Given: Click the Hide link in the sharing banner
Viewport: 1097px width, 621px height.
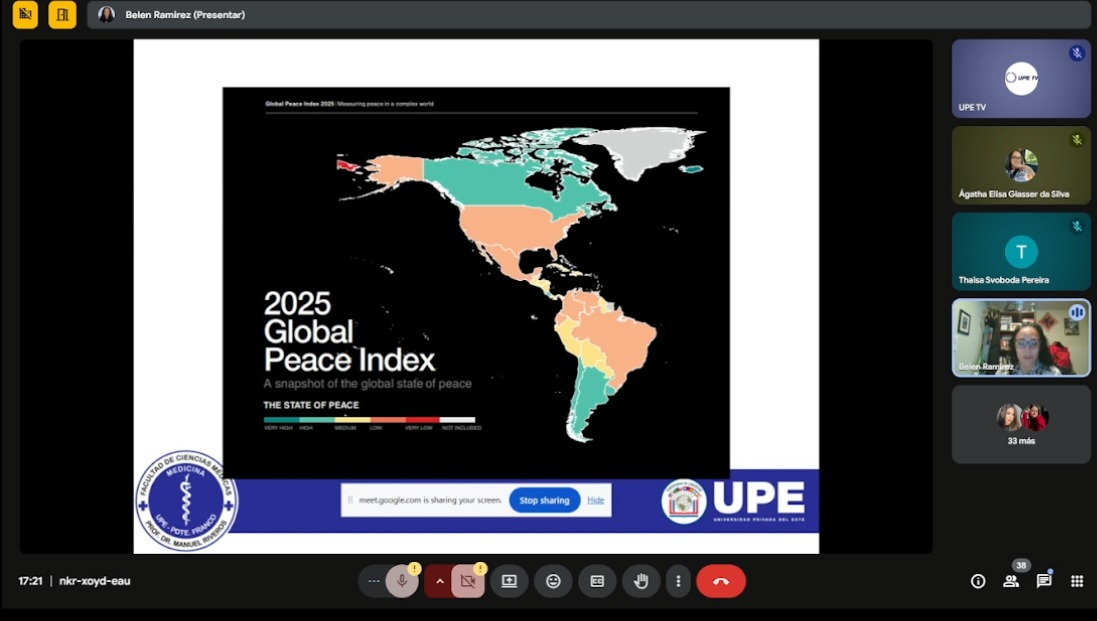Looking at the screenshot, I should pyautogui.click(x=597, y=500).
